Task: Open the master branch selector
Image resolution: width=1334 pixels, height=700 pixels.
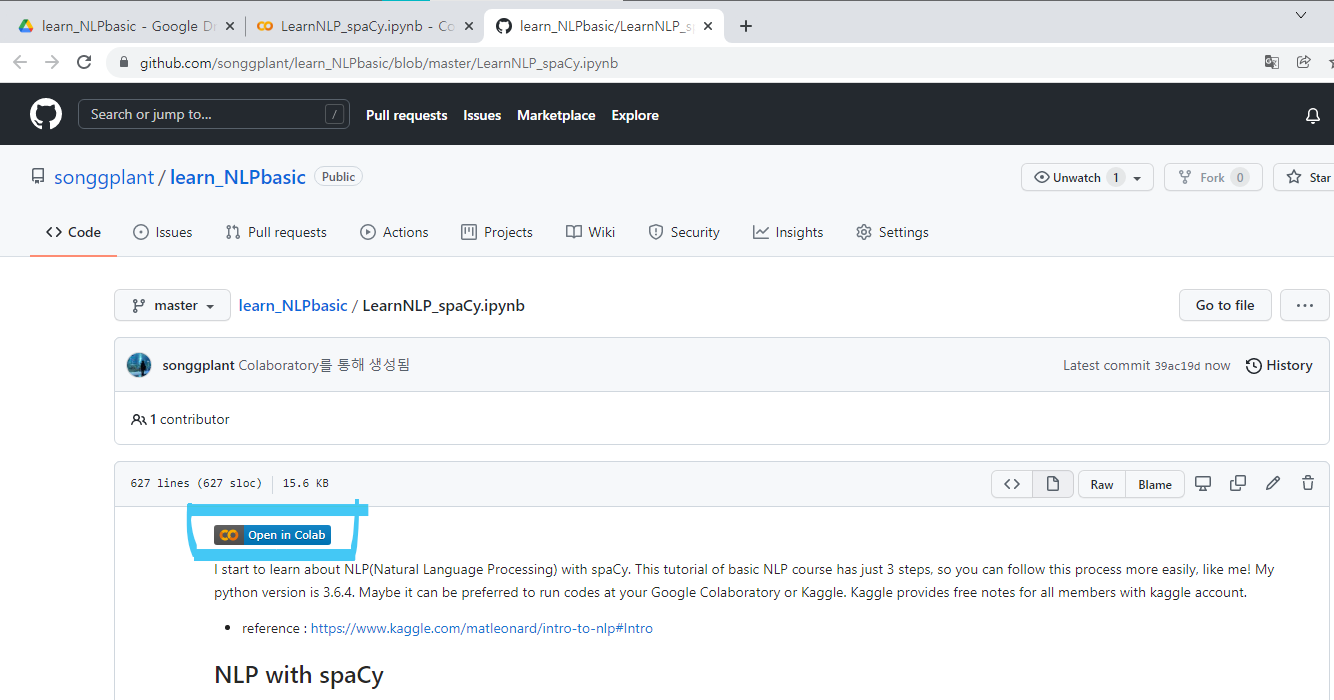Action: tap(172, 305)
